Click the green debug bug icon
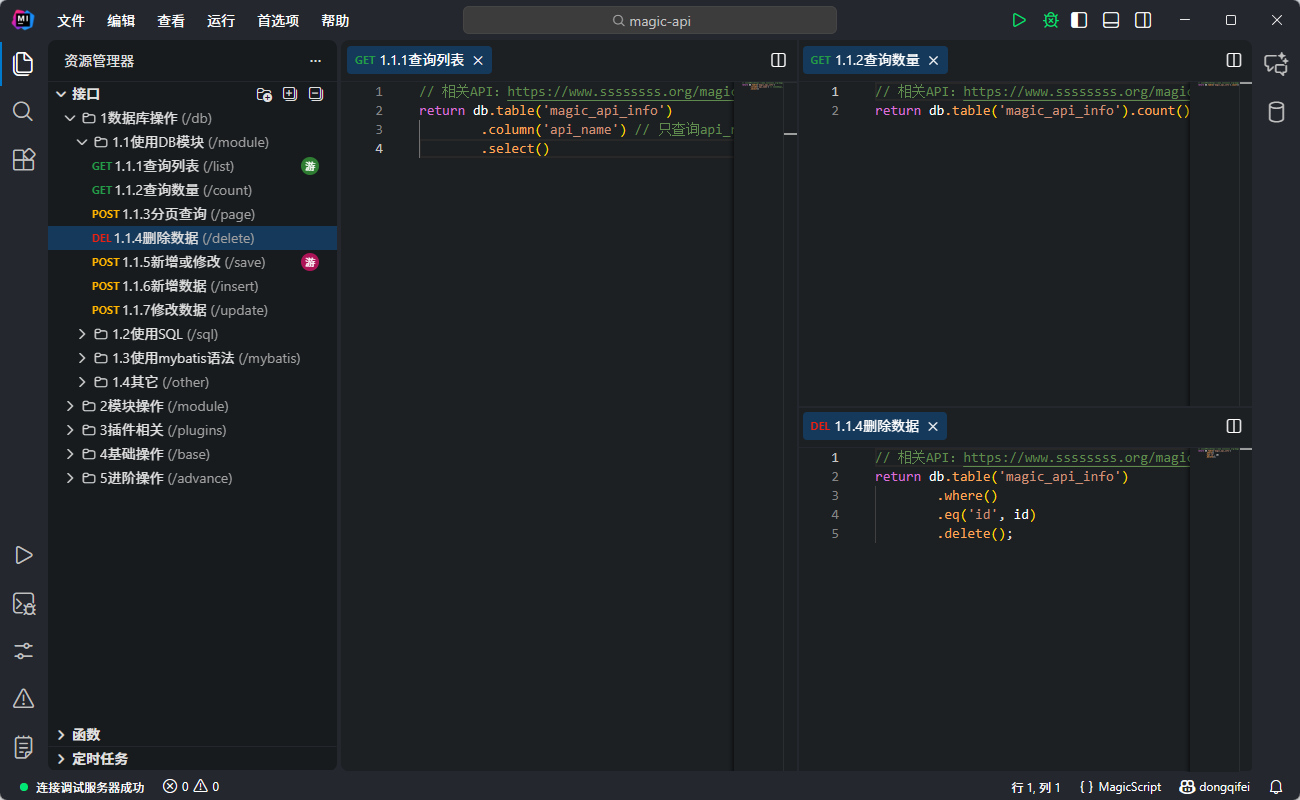The image size is (1300, 800). 1051,20
